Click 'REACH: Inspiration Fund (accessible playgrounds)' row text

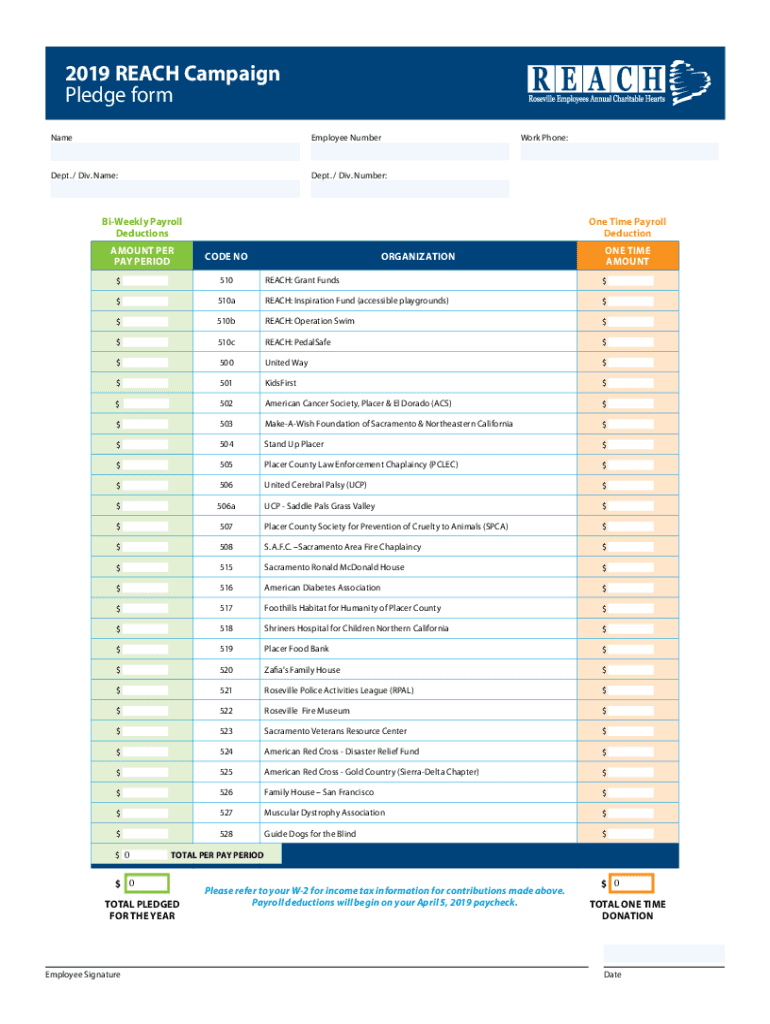pyautogui.click(x=357, y=301)
